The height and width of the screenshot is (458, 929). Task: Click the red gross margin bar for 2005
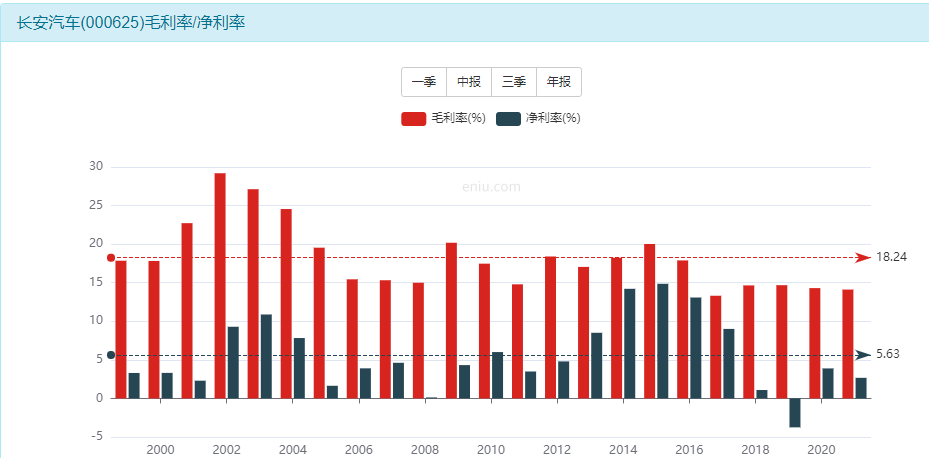319,323
